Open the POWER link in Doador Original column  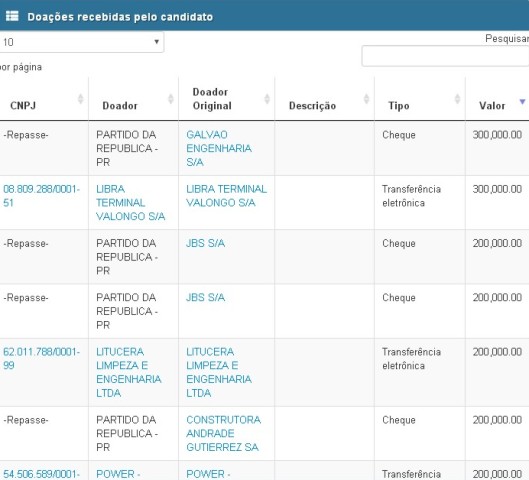pyautogui.click(x=208, y=474)
